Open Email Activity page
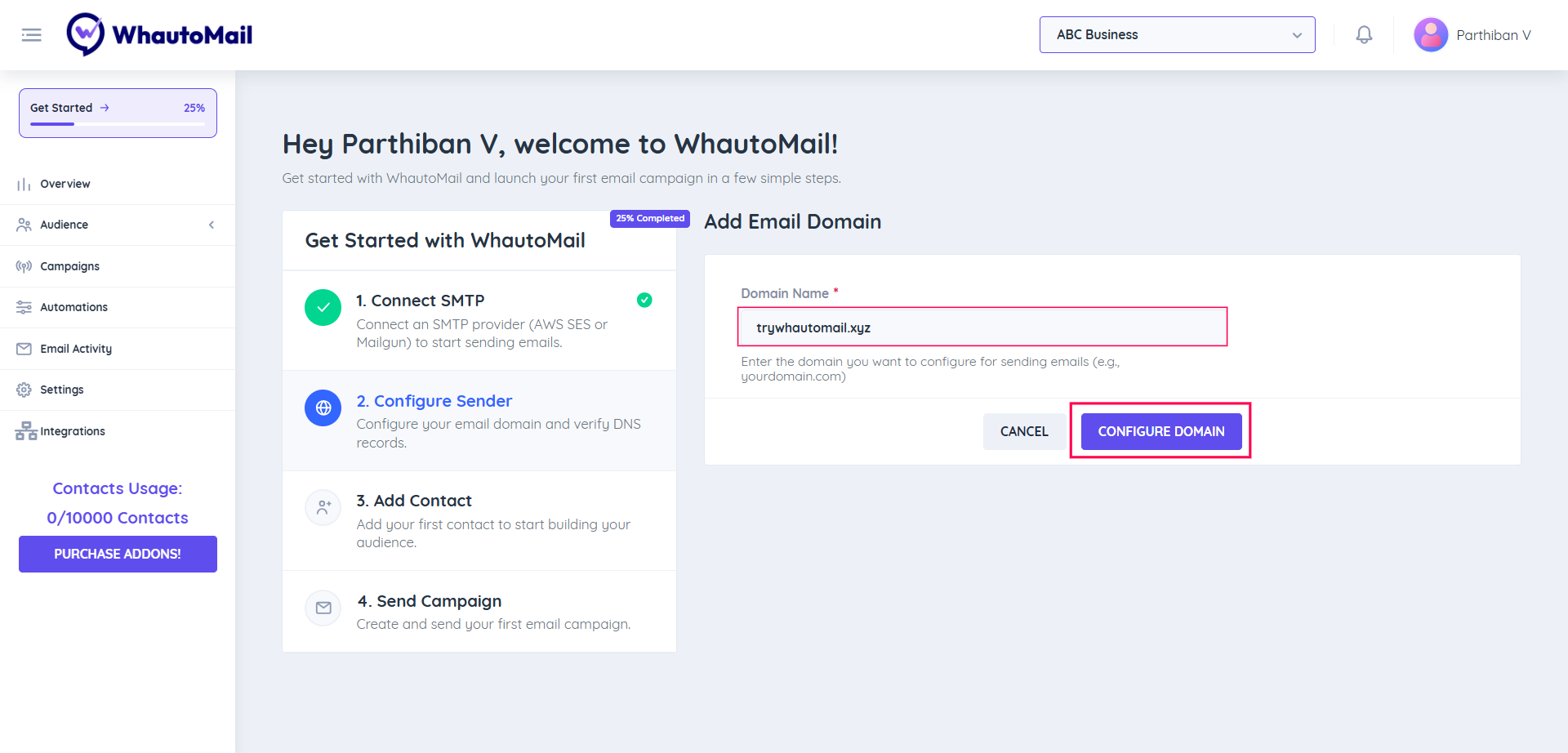The height and width of the screenshot is (753, 1568). coord(76,349)
